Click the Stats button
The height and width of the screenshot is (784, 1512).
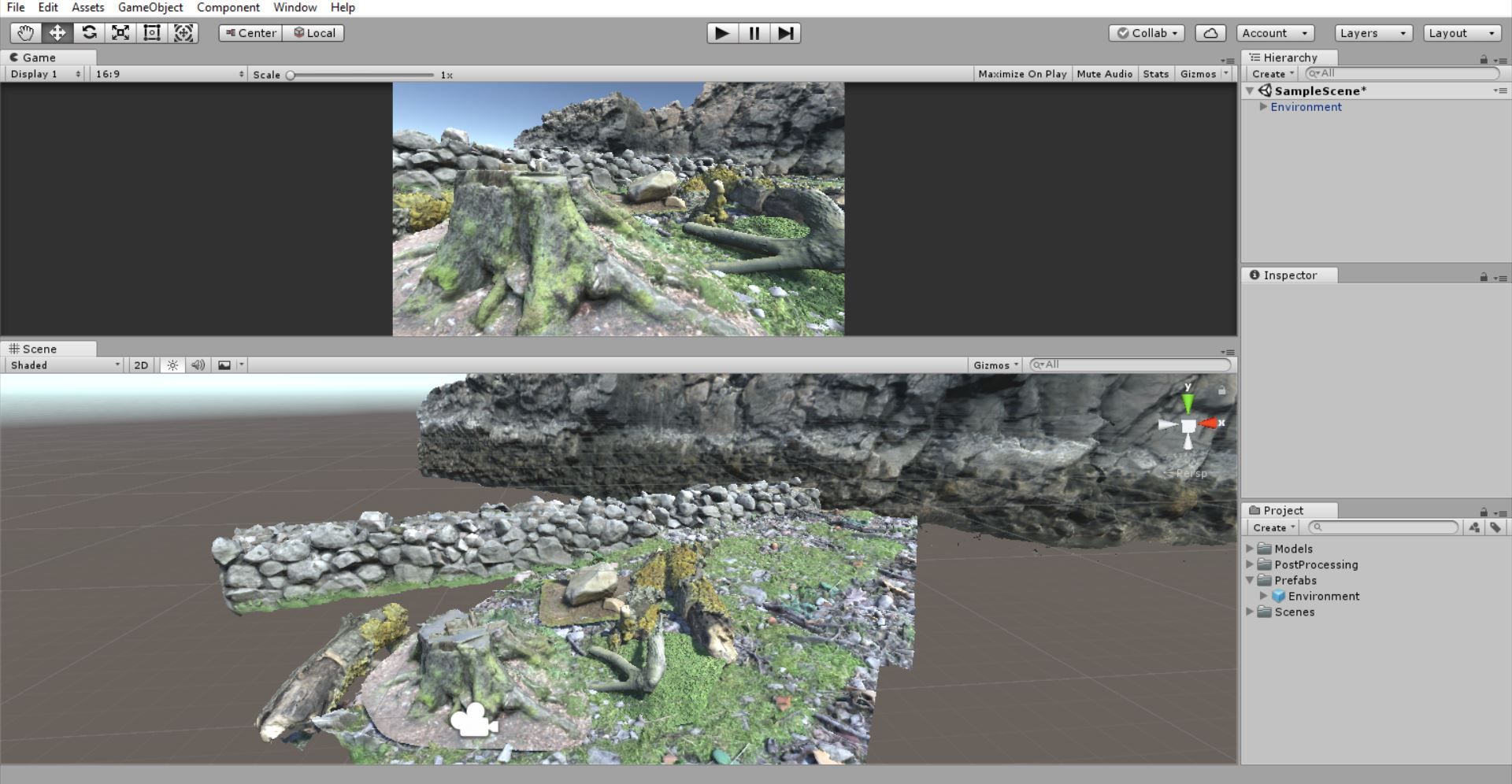click(1155, 74)
